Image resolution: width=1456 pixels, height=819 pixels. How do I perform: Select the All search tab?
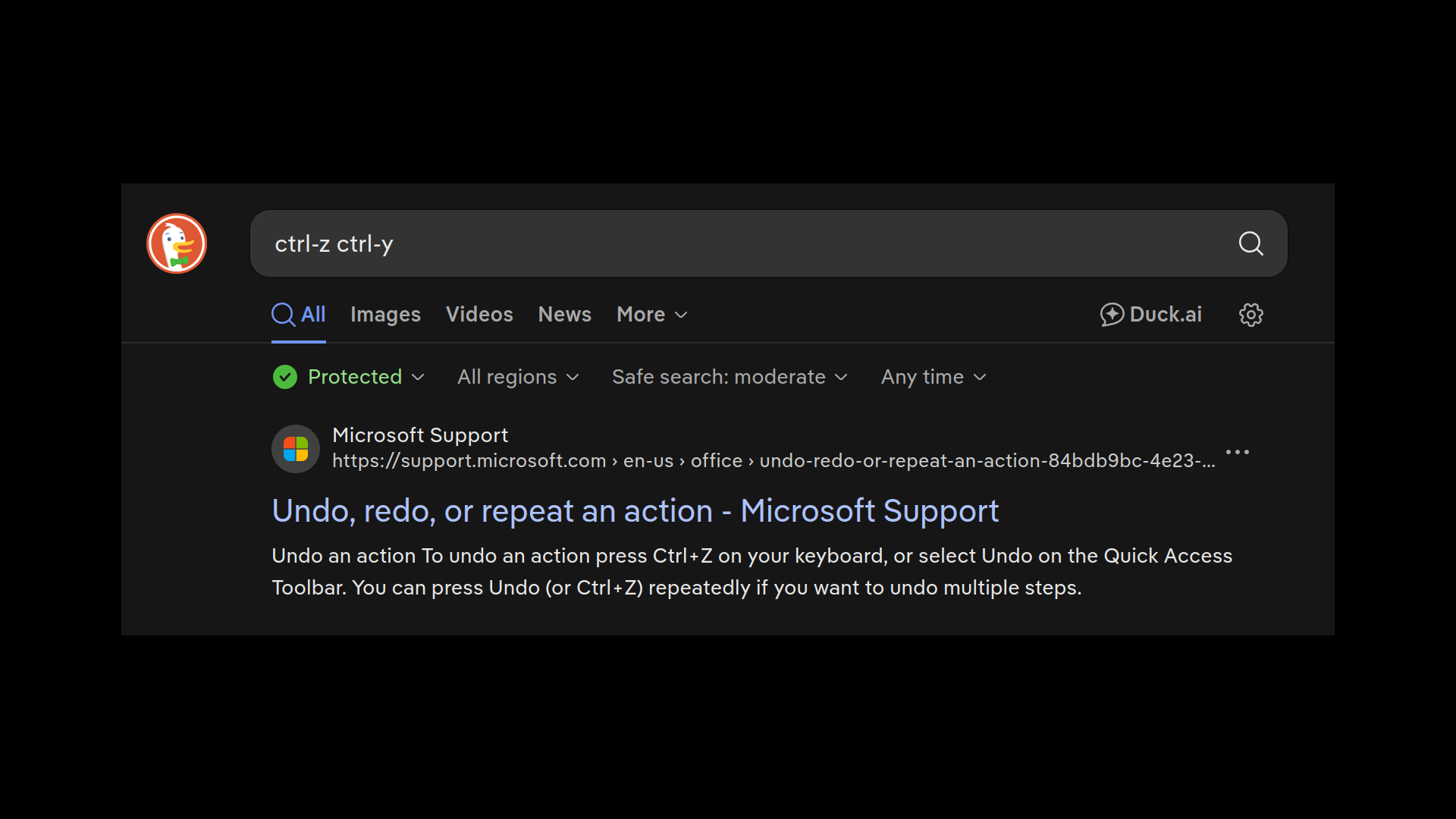(299, 315)
